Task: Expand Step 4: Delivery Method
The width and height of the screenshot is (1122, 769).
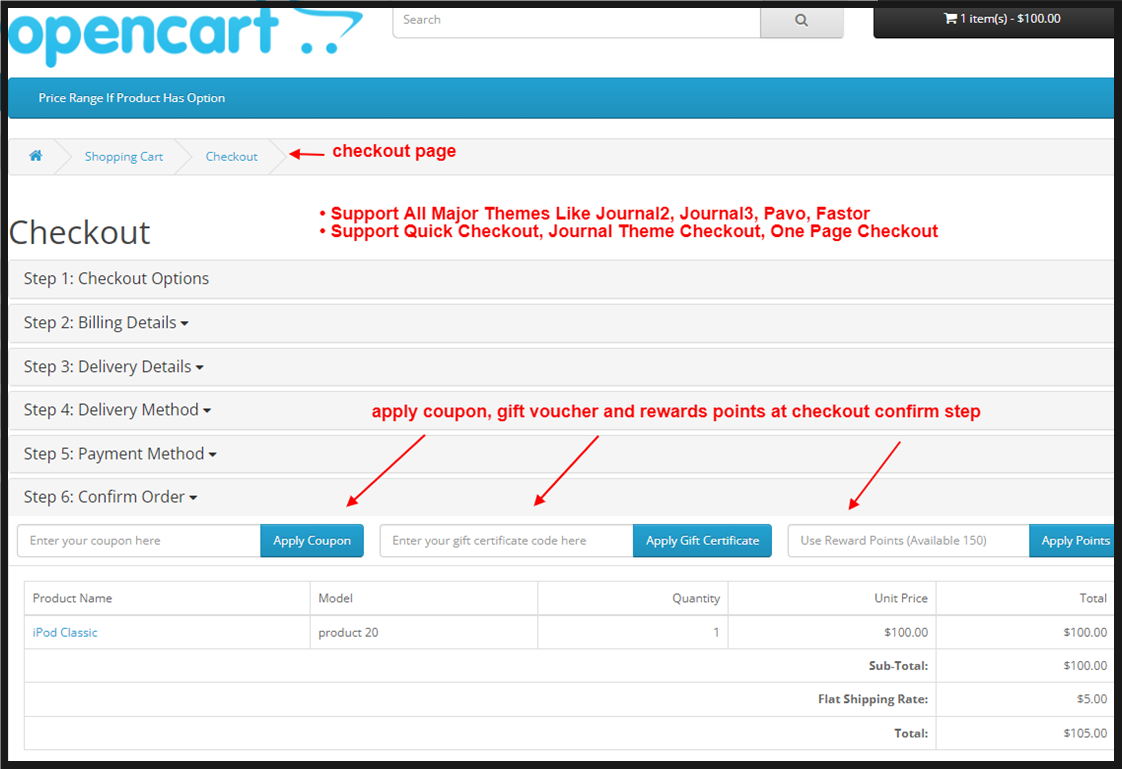Action: point(116,409)
